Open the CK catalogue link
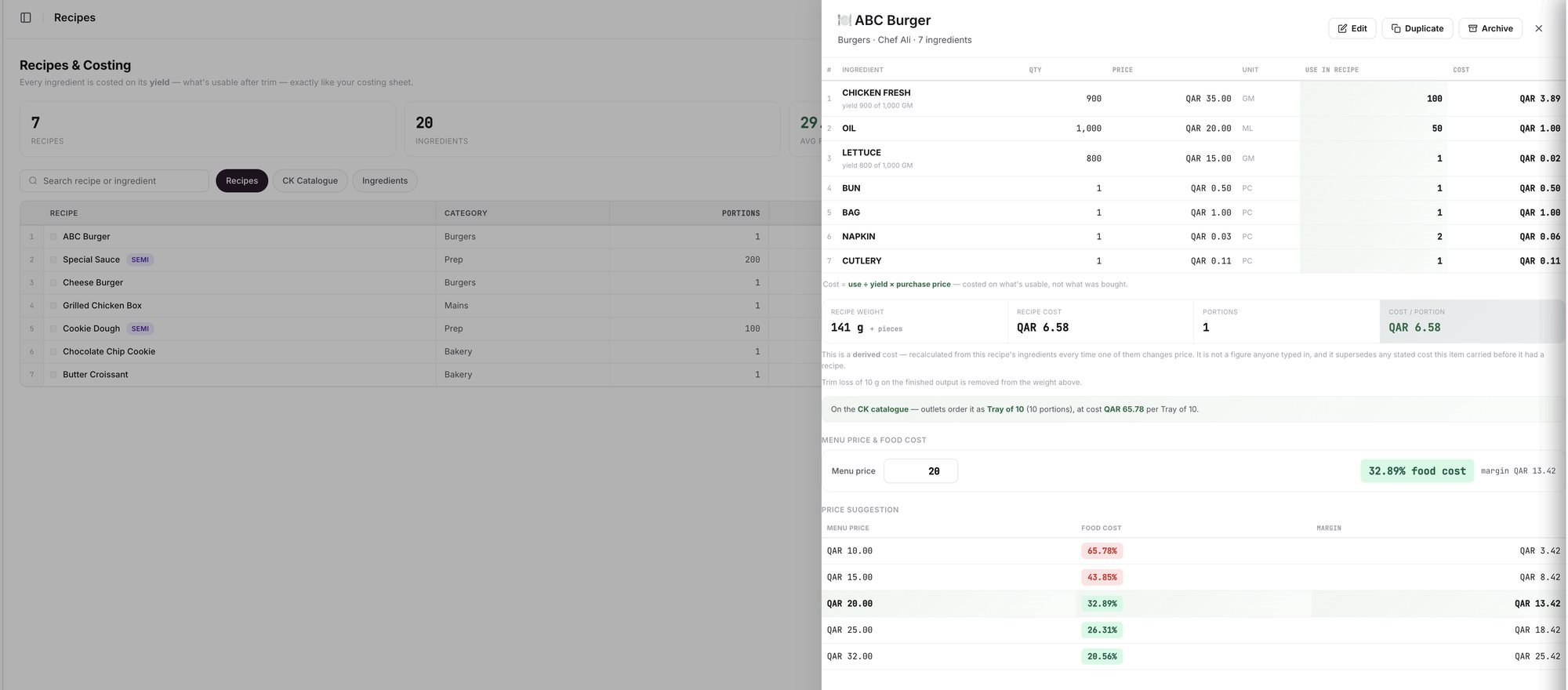 (883, 409)
